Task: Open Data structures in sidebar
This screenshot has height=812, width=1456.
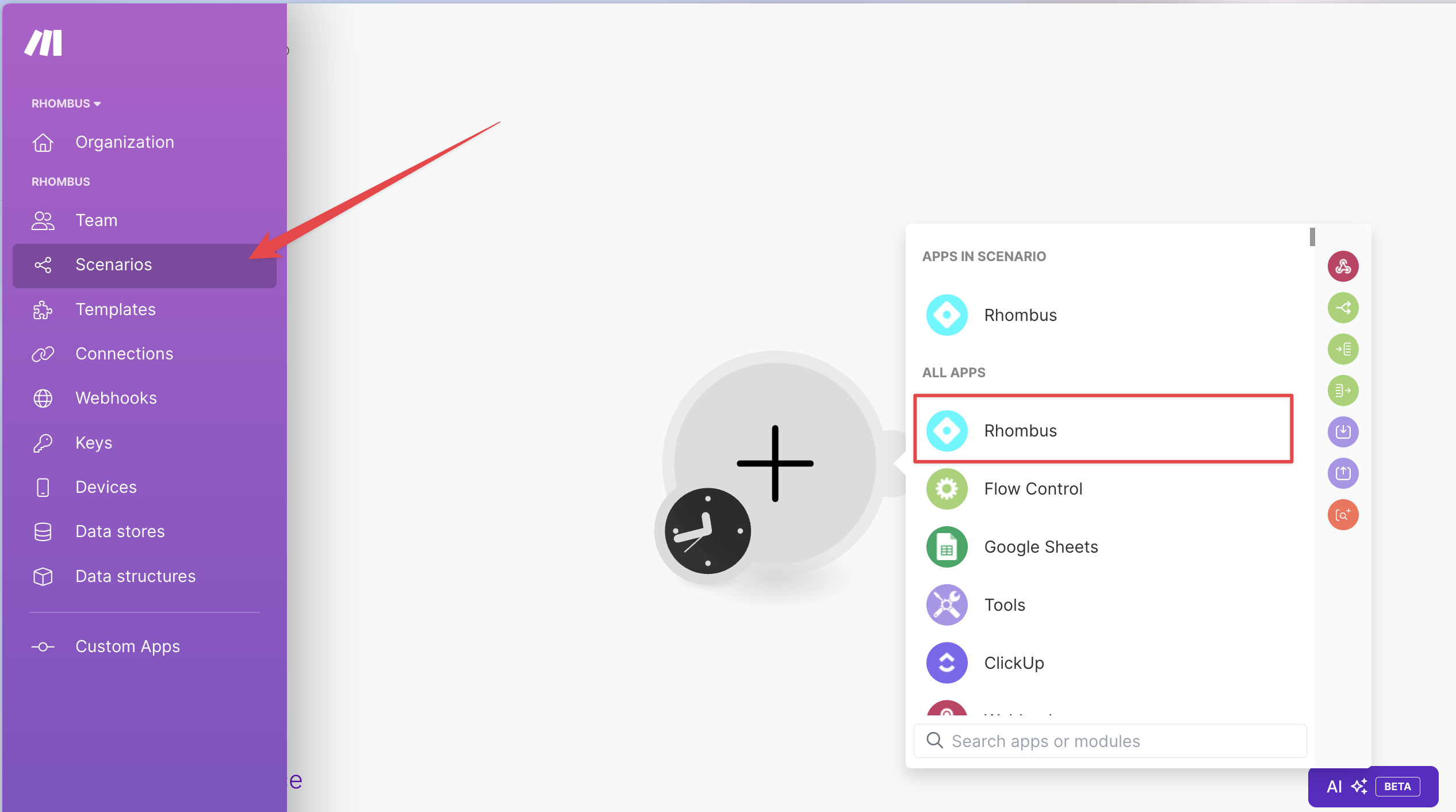Action: (144, 576)
